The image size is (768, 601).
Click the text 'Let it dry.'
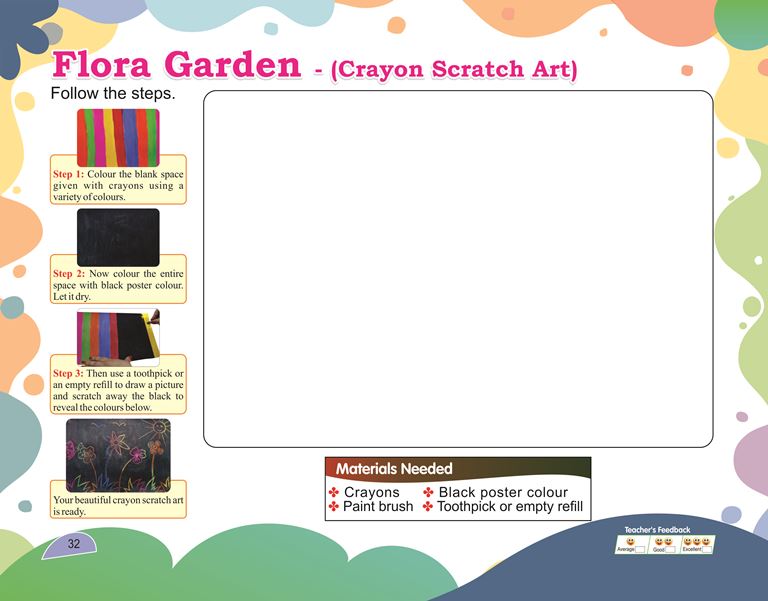pos(72,296)
